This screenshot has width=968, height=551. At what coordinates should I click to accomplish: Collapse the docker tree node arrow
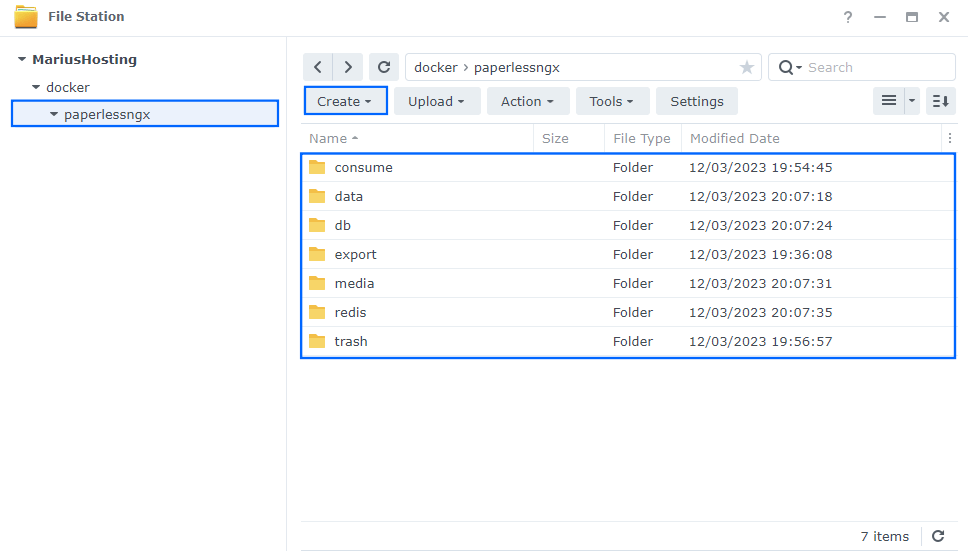36,87
